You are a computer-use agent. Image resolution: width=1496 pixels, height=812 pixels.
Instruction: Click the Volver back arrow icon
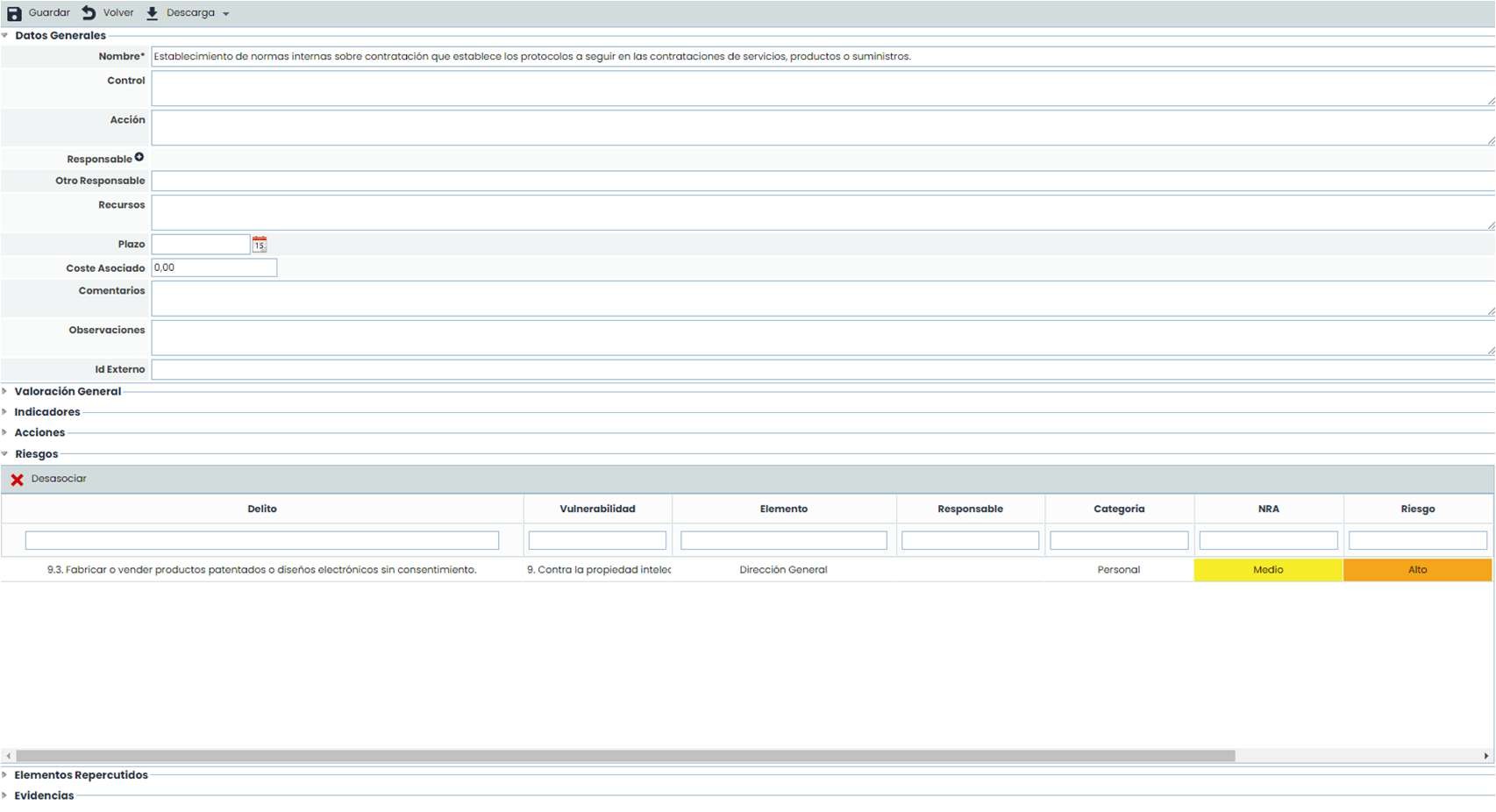tap(89, 13)
